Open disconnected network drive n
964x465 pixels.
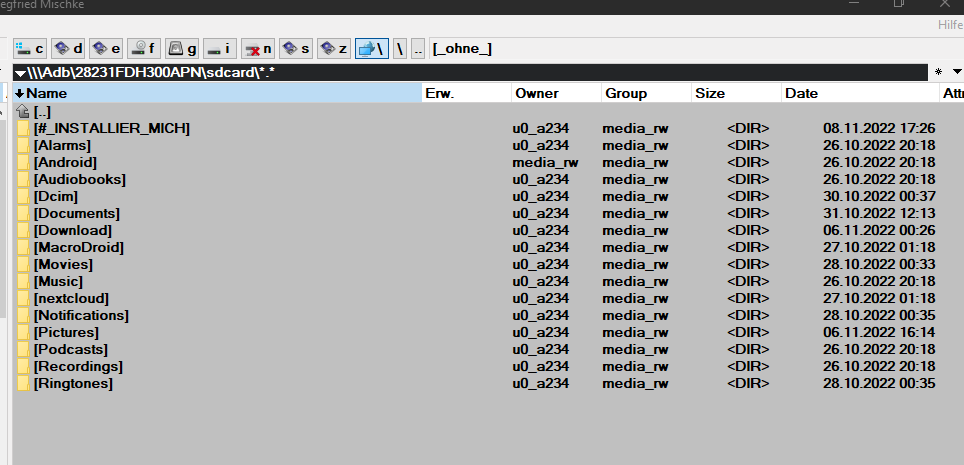[258, 48]
